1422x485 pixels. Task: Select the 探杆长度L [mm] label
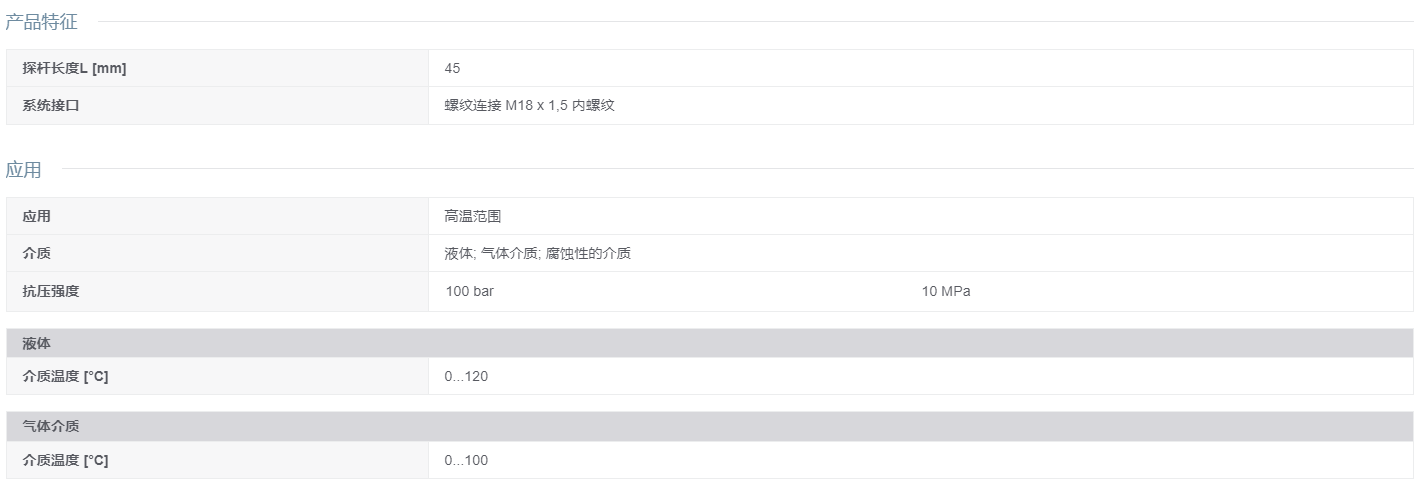[74, 68]
